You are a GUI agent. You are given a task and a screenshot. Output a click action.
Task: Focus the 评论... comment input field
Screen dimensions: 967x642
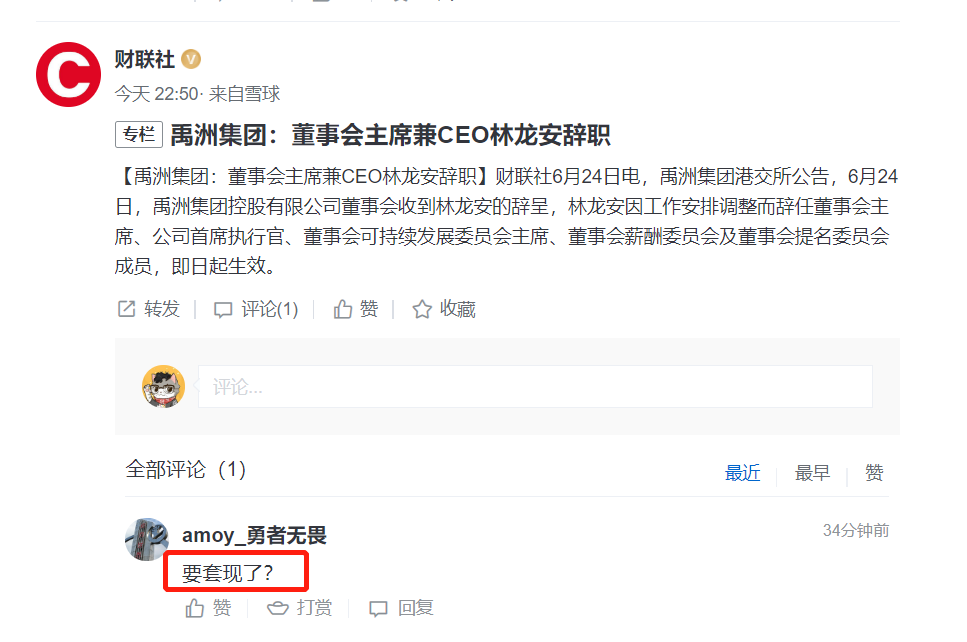tap(535, 387)
